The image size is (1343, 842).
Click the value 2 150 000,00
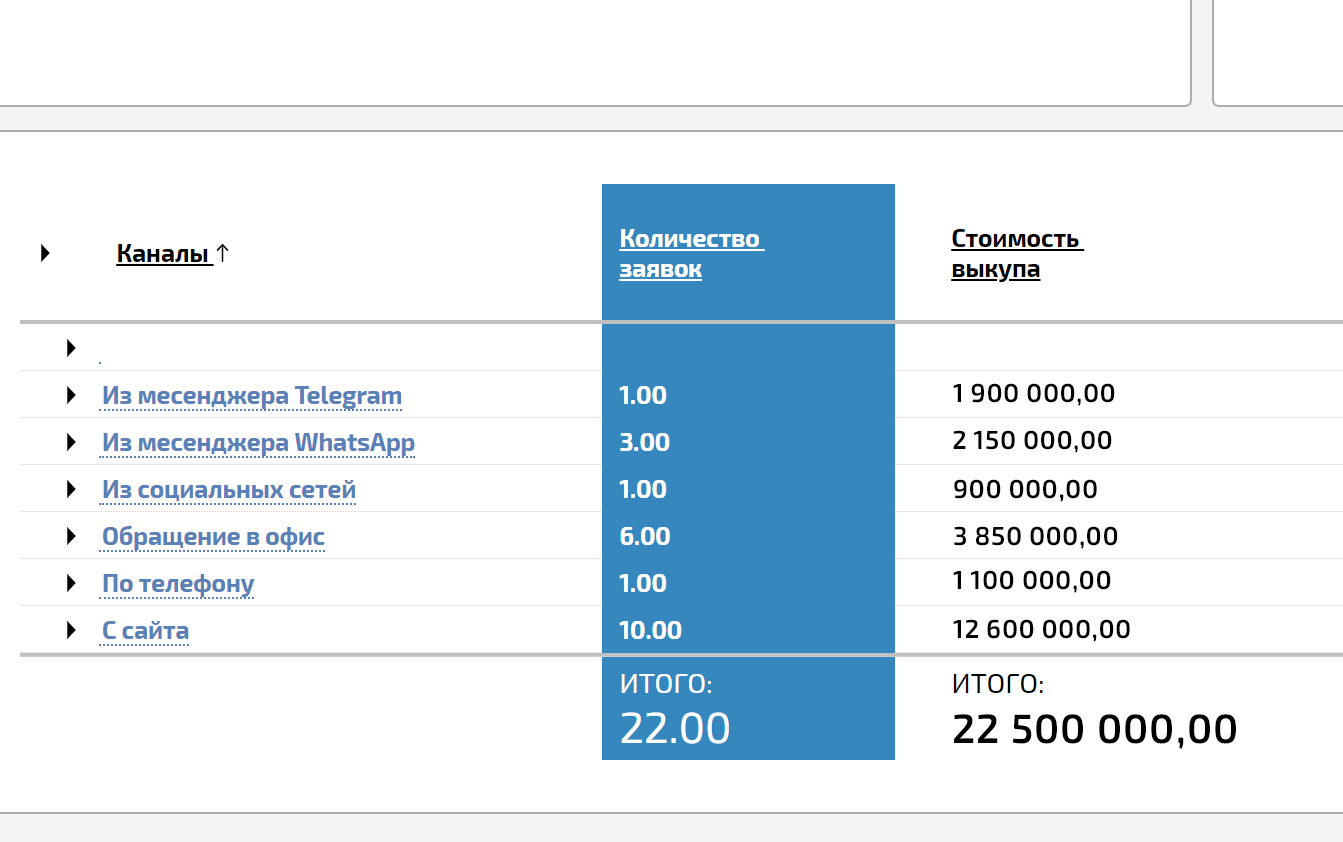click(x=1032, y=441)
